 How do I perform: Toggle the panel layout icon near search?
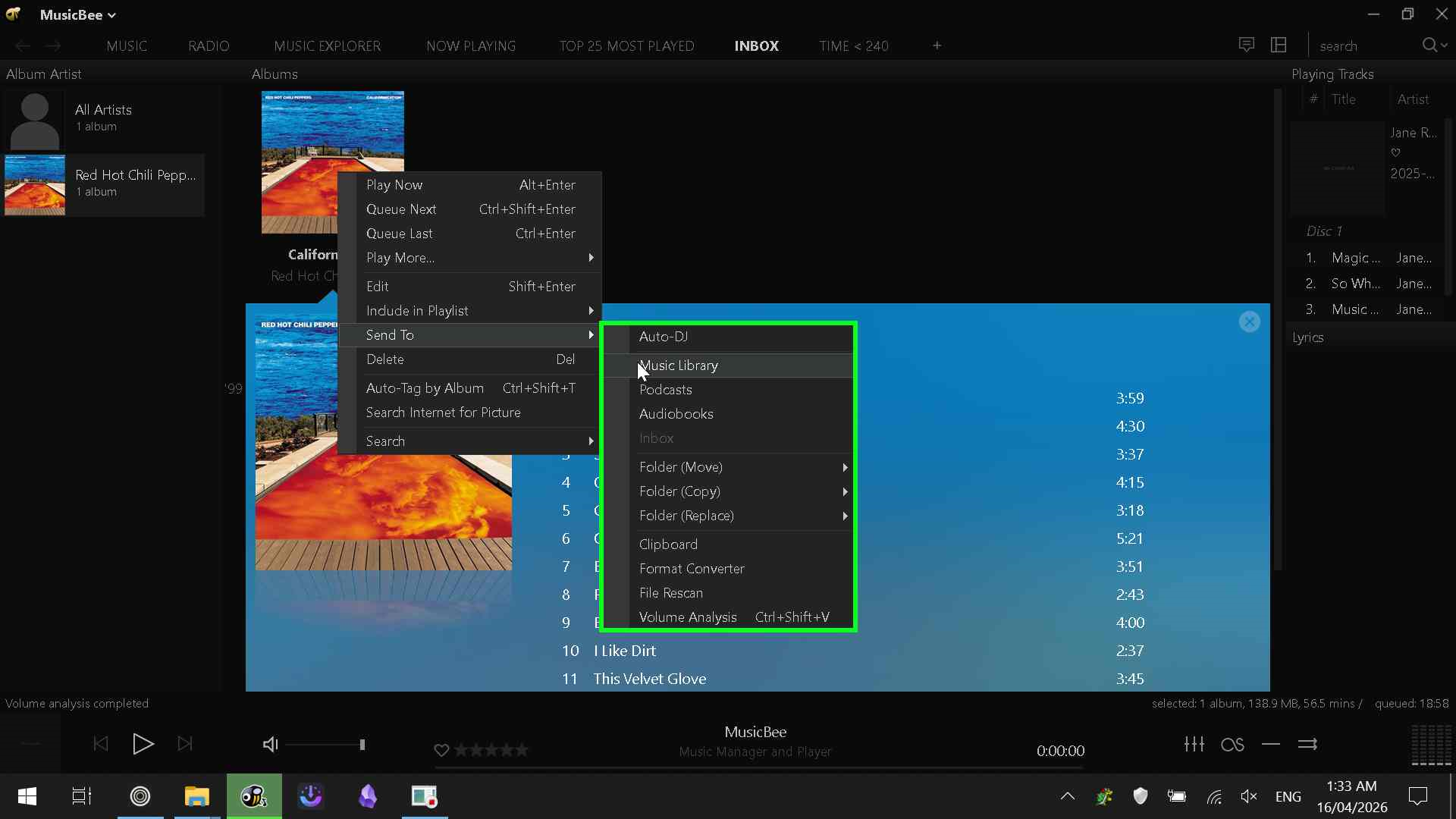1279,45
